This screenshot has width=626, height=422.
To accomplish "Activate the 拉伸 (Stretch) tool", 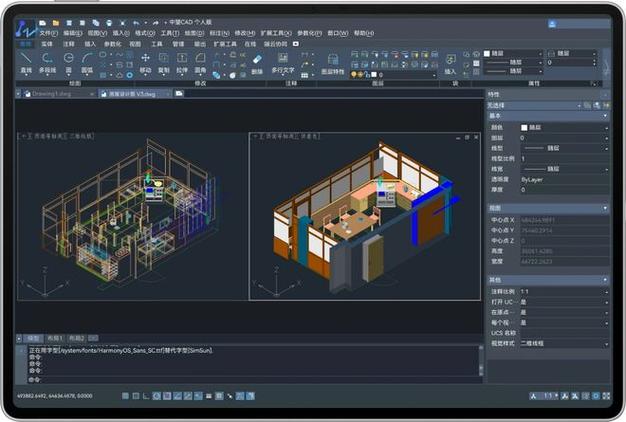I will pos(182,63).
